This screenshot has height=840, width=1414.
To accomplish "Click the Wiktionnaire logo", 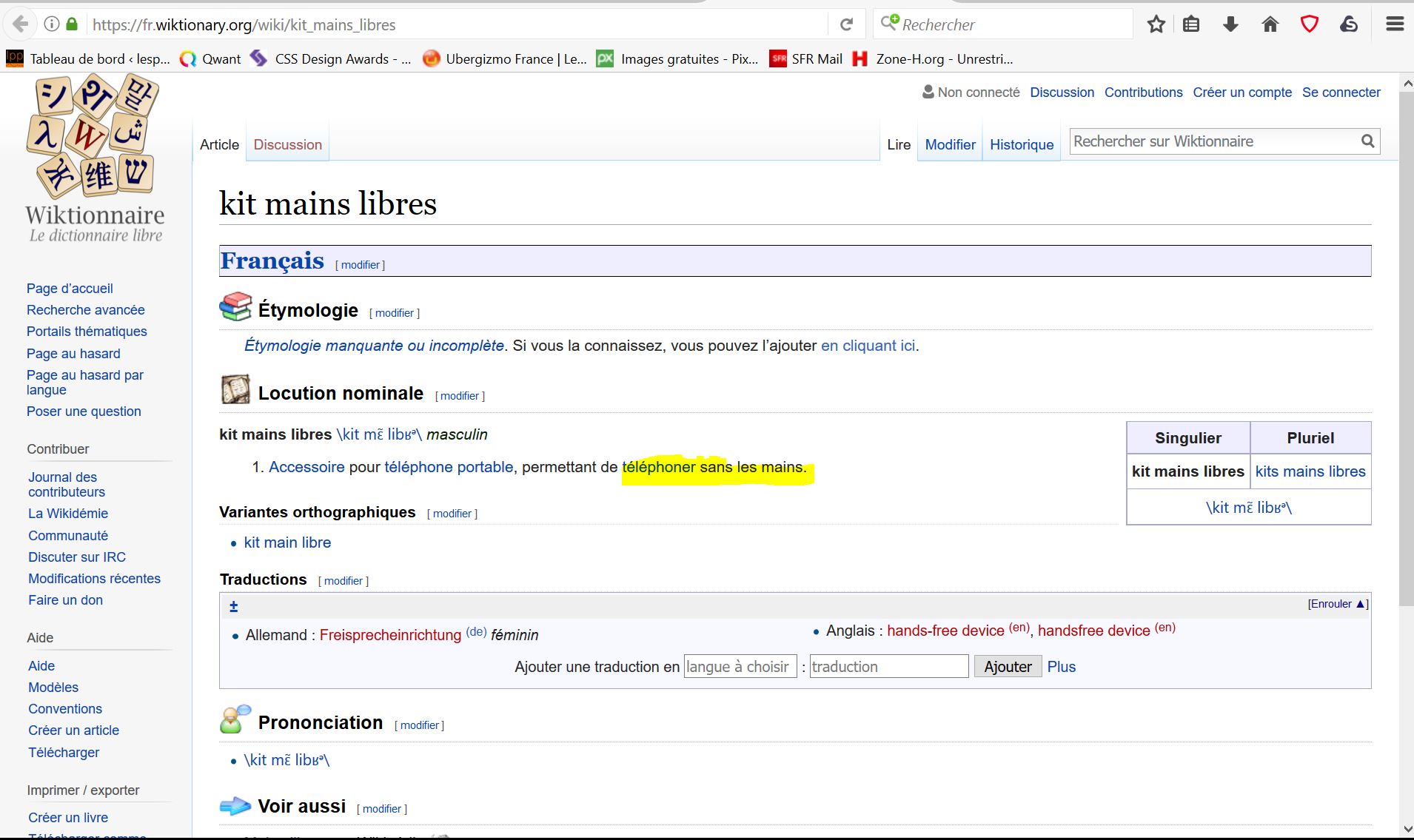I will click(95, 159).
